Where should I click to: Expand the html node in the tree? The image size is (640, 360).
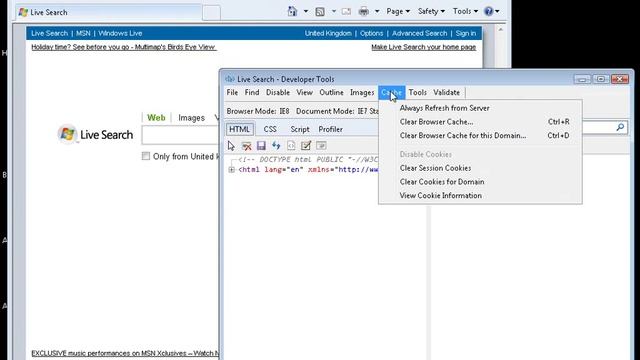pos(231,170)
